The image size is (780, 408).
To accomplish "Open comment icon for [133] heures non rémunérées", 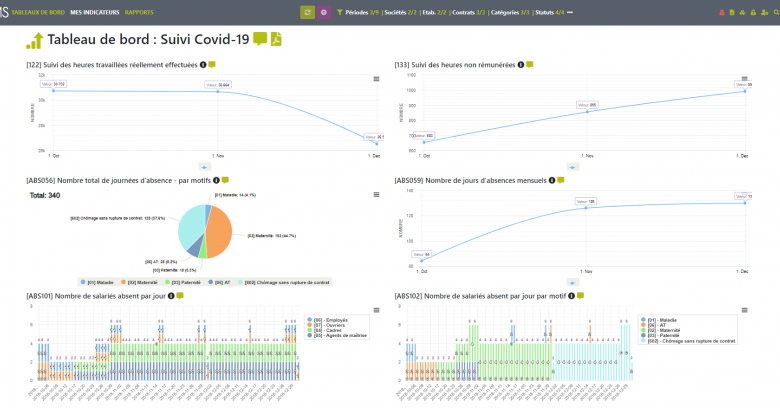I will pyautogui.click(x=529, y=65).
